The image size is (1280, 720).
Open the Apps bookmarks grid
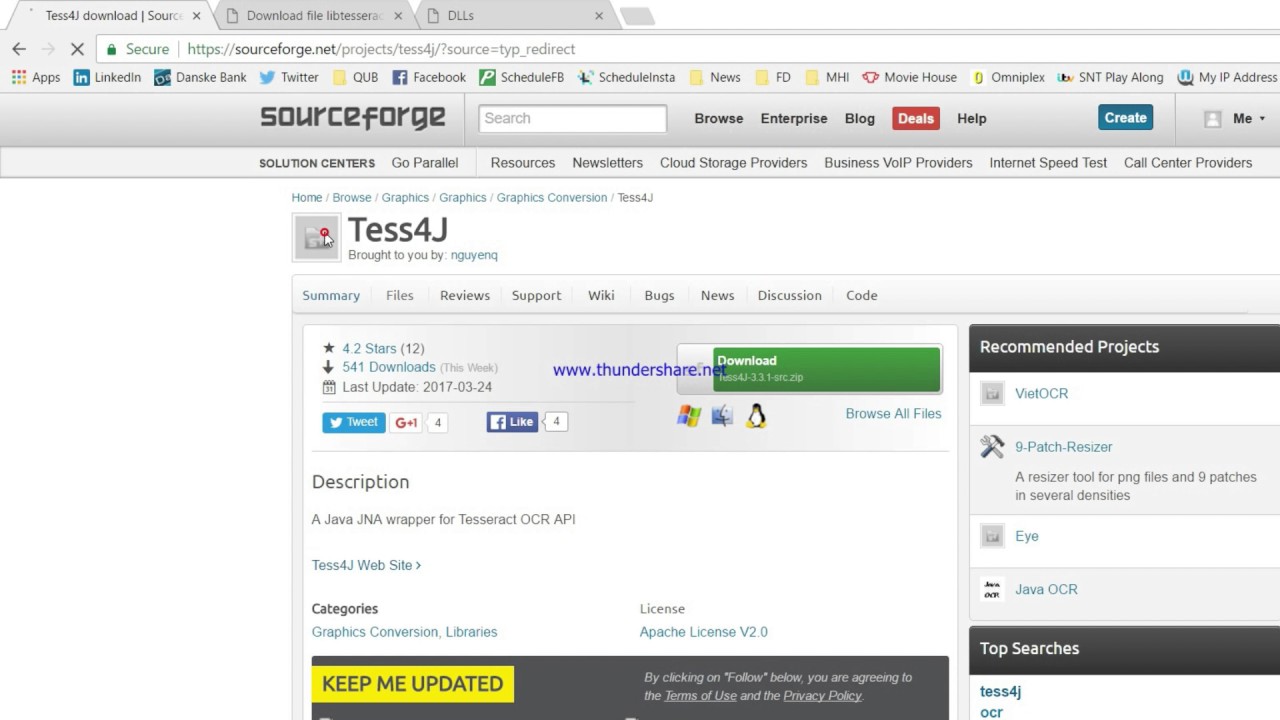[35, 77]
